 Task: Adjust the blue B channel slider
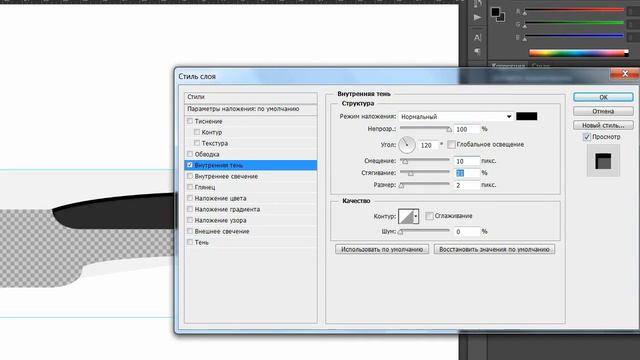coord(574,37)
